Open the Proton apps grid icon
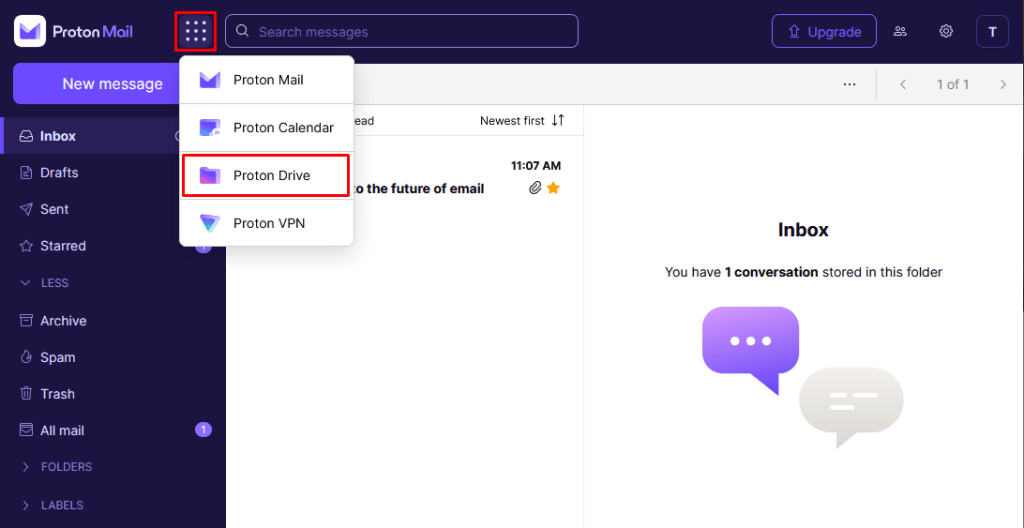Screen dimensions: 1024x528 pyautogui.click(x=196, y=31)
